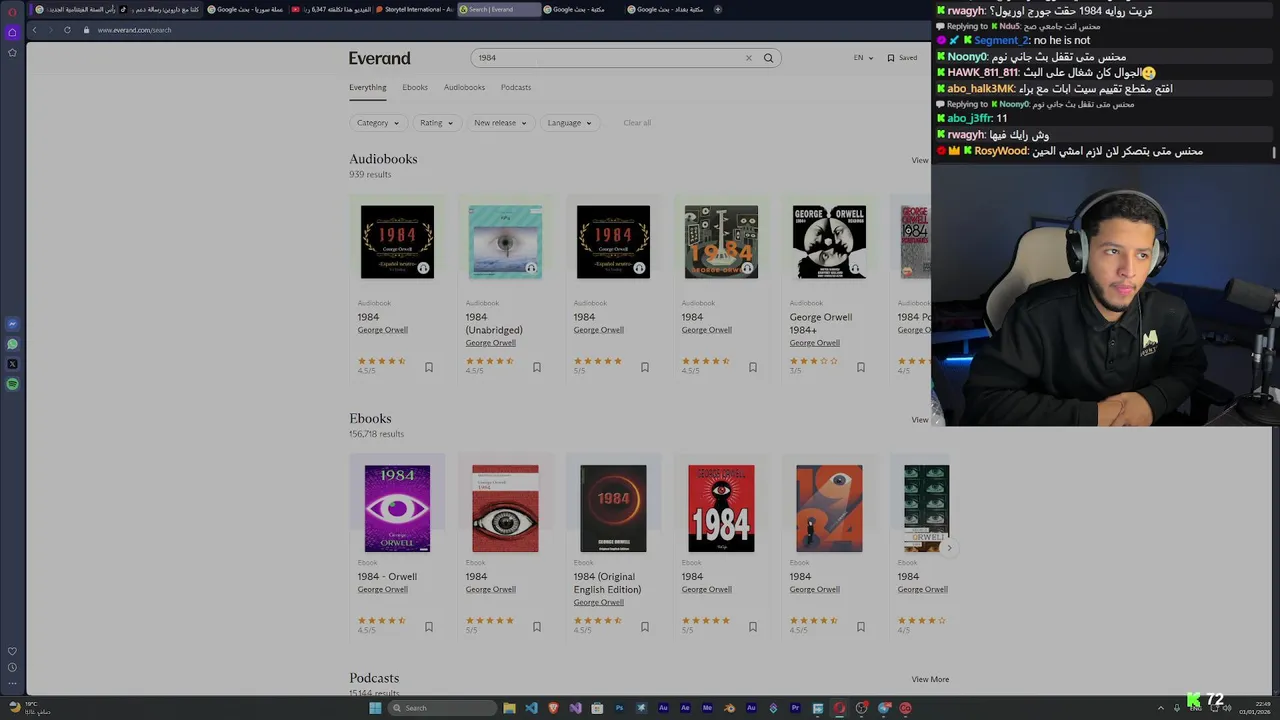Image resolution: width=1280 pixels, height=720 pixels.
Task: Go back using the browser back arrow
Action: point(34,30)
